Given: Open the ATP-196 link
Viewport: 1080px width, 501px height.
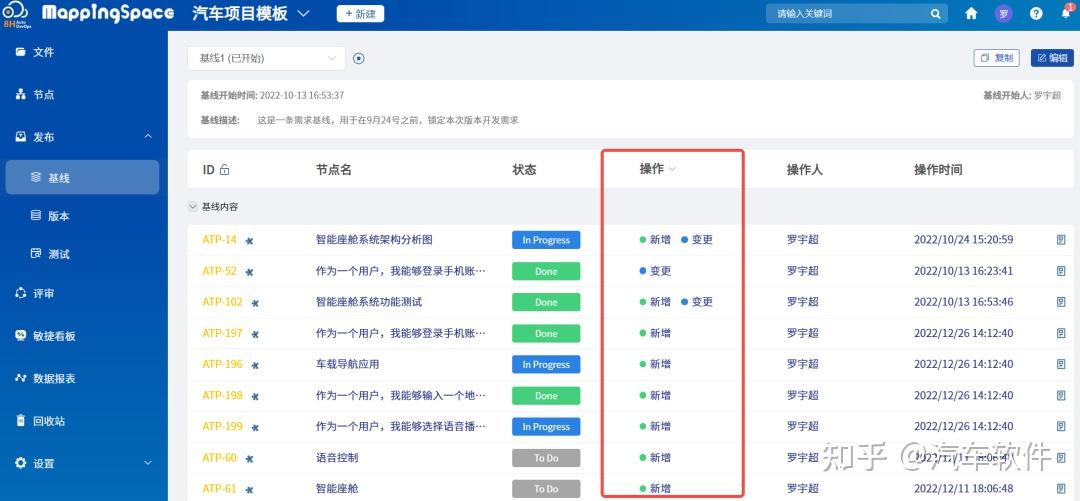Looking at the screenshot, I should pyautogui.click(x=222, y=364).
